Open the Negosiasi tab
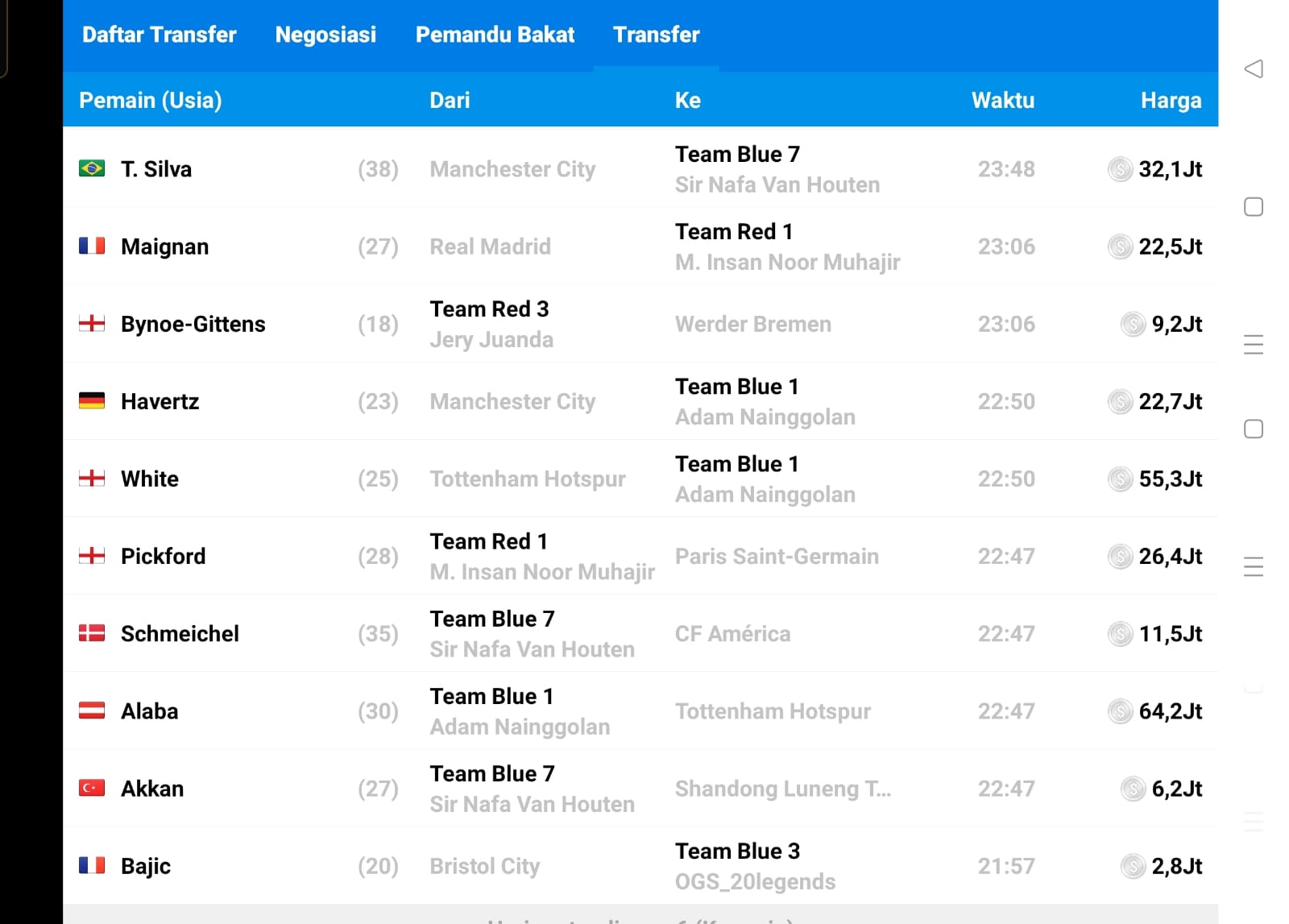This screenshot has height=924, width=1289. [325, 35]
